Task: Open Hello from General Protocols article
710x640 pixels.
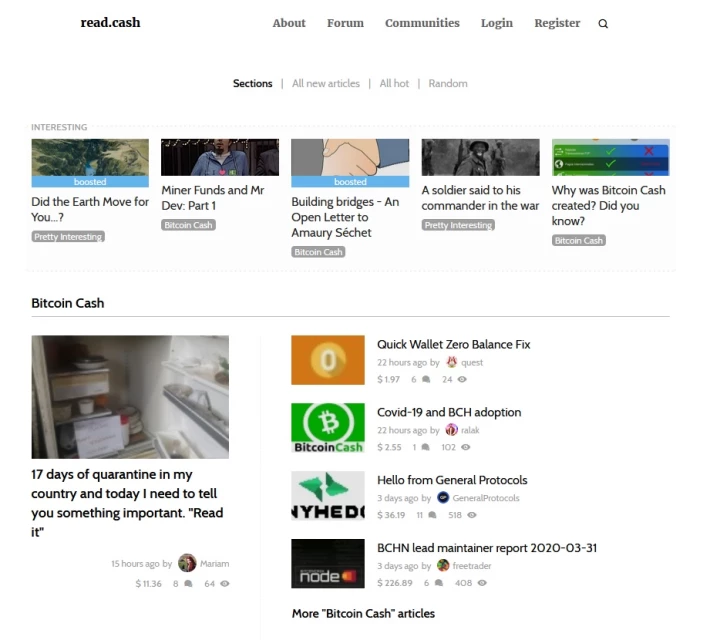Action: (x=452, y=480)
